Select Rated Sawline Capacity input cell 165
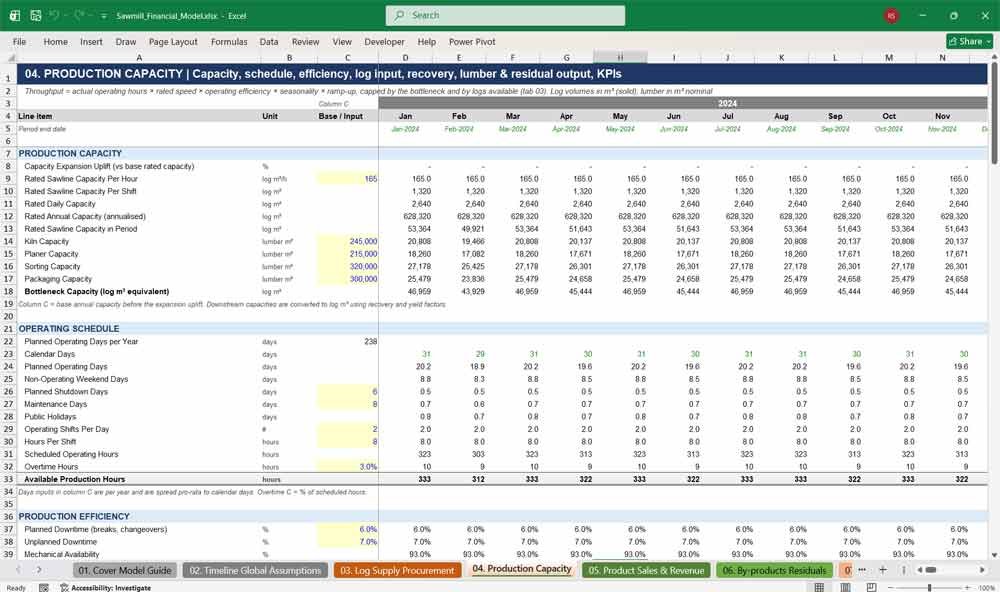 point(348,179)
